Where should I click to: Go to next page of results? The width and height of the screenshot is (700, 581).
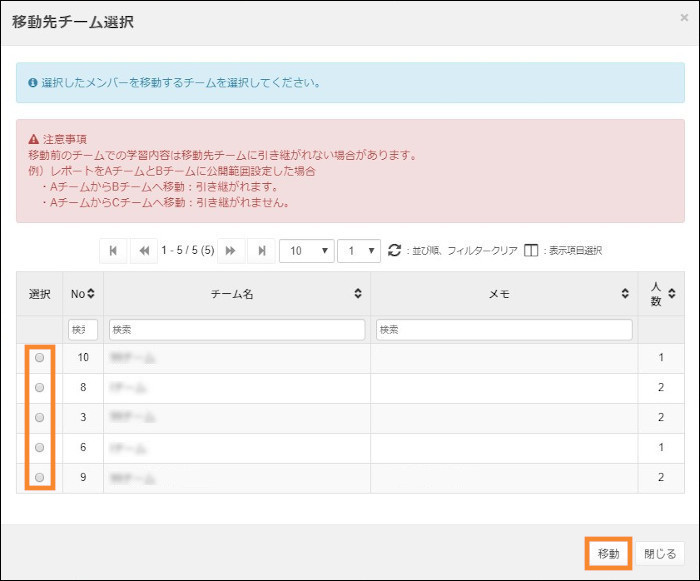click(x=230, y=251)
